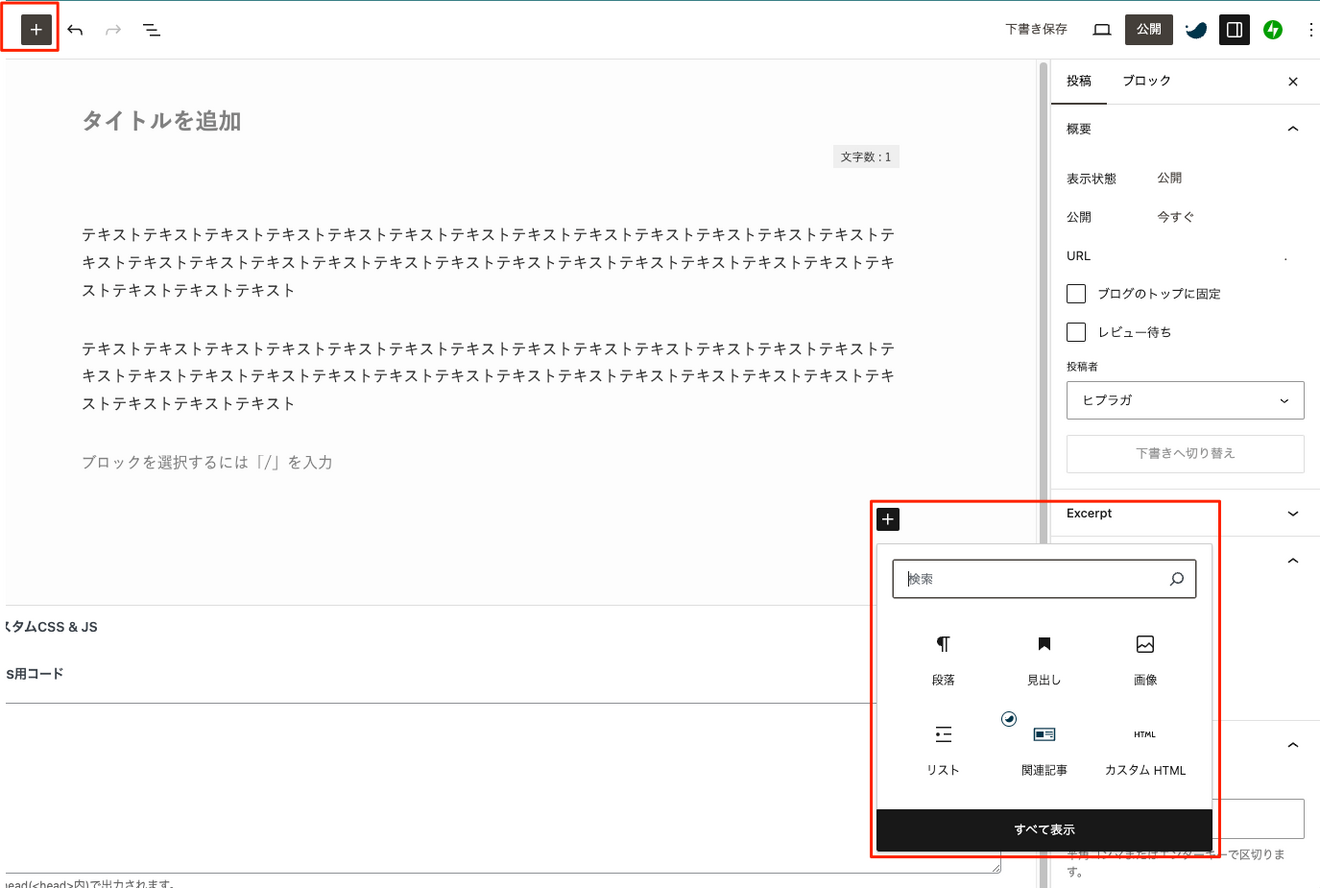The width and height of the screenshot is (1320, 888).
Task: Click the タイトルを追加 title field
Action: coord(161,121)
